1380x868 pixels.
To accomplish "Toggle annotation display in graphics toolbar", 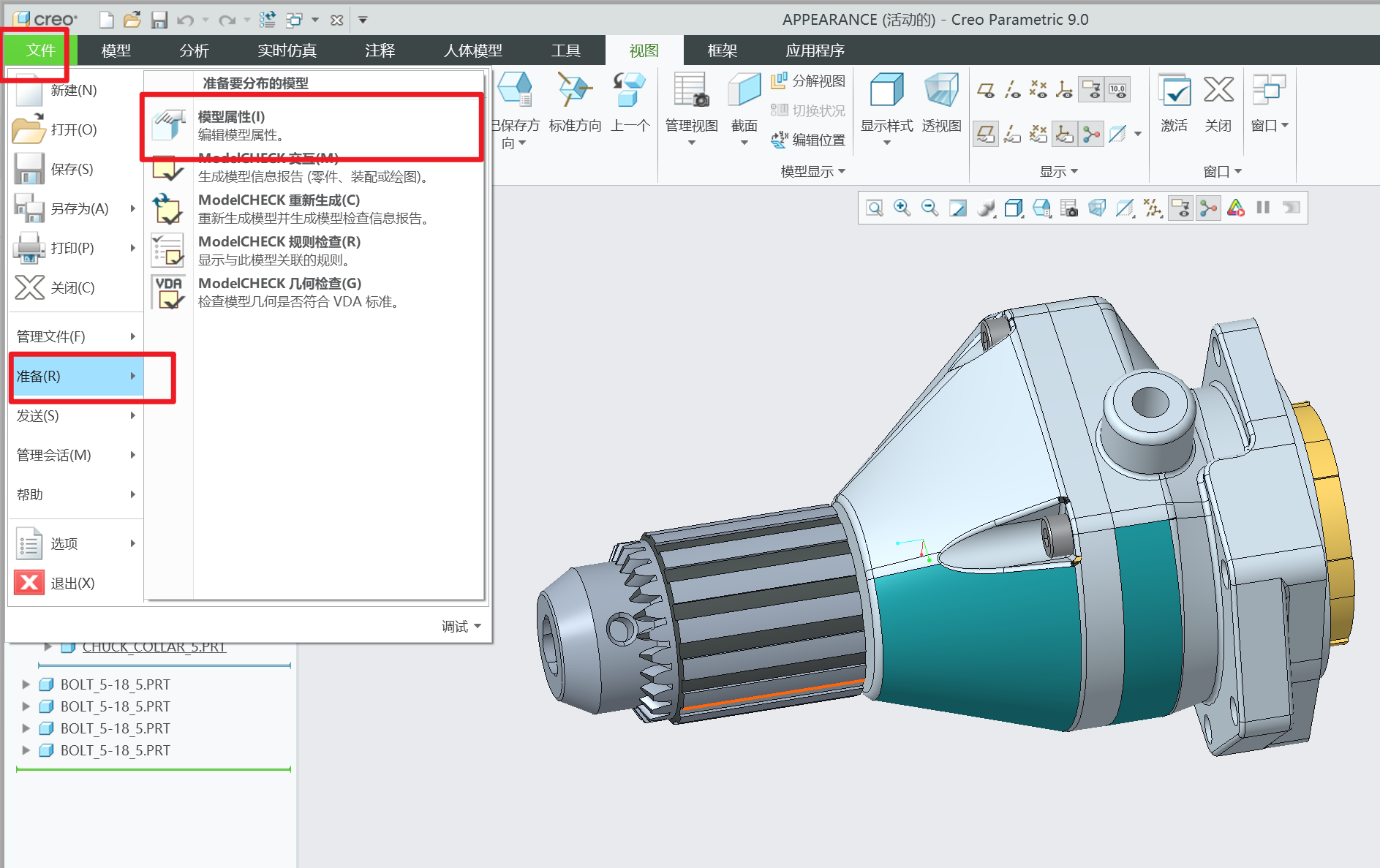I will click(1180, 208).
